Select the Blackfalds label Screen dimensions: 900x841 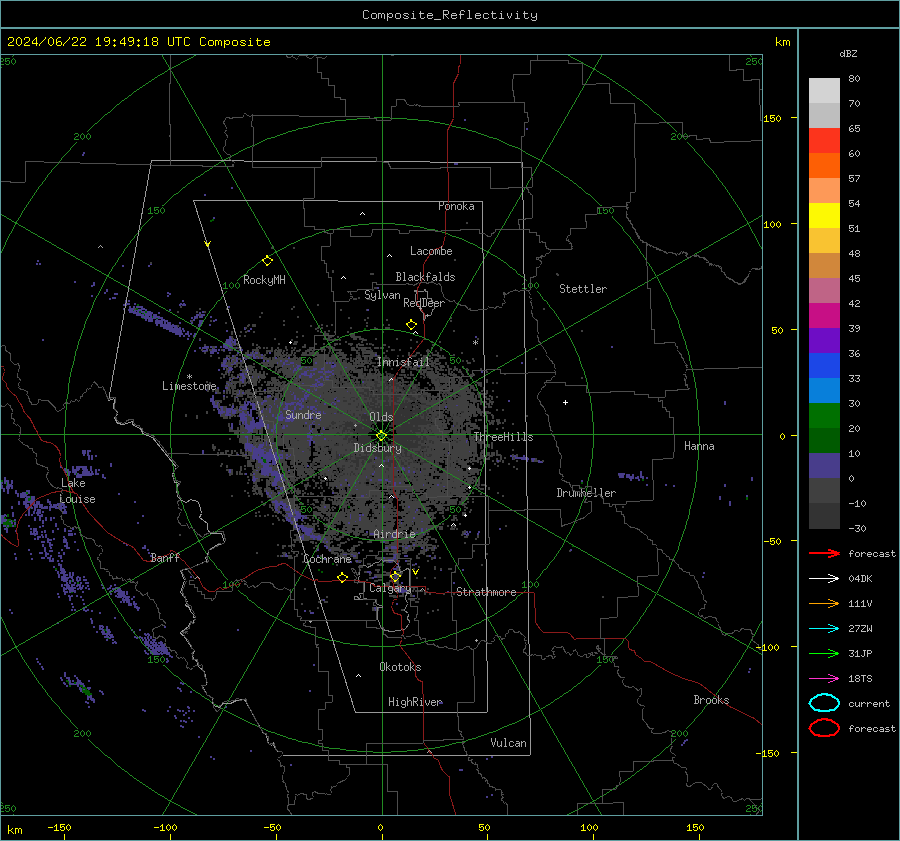coord(425,277)
